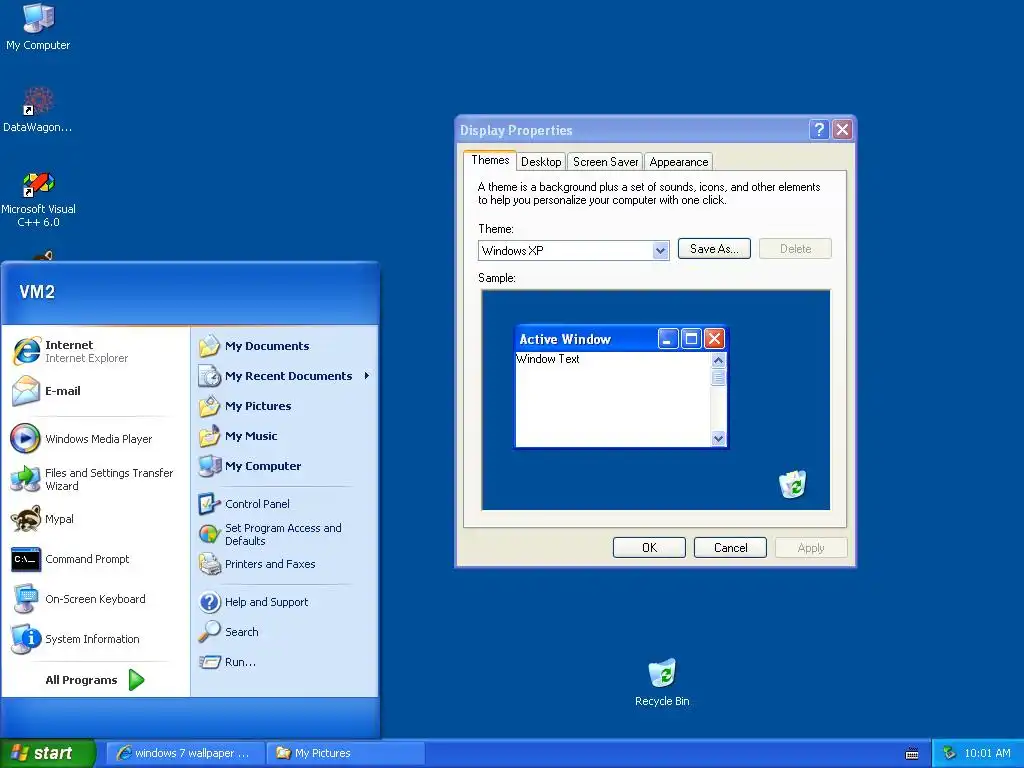
Task: Switch to the windows 7 wallpaper taskbar item
Action: (186, 753)
